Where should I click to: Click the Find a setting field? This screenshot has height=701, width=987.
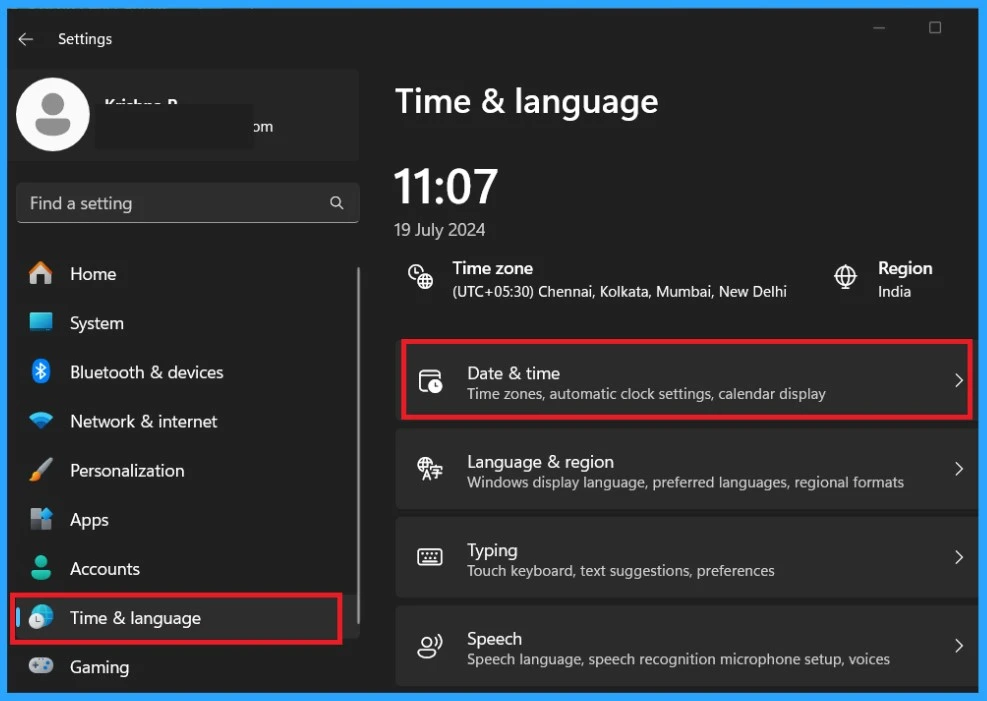coord(188,203)
